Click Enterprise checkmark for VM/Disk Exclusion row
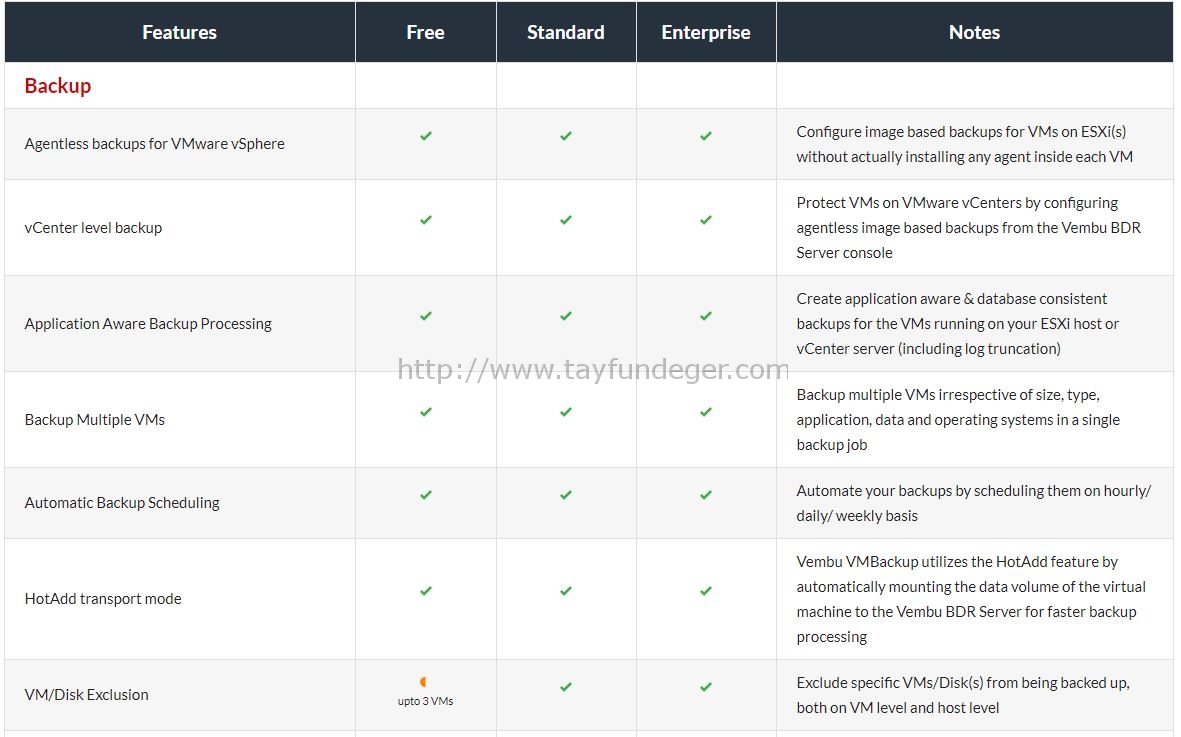Image resolution: width=1181 pixels, height=737 pixels. (706, 687)
